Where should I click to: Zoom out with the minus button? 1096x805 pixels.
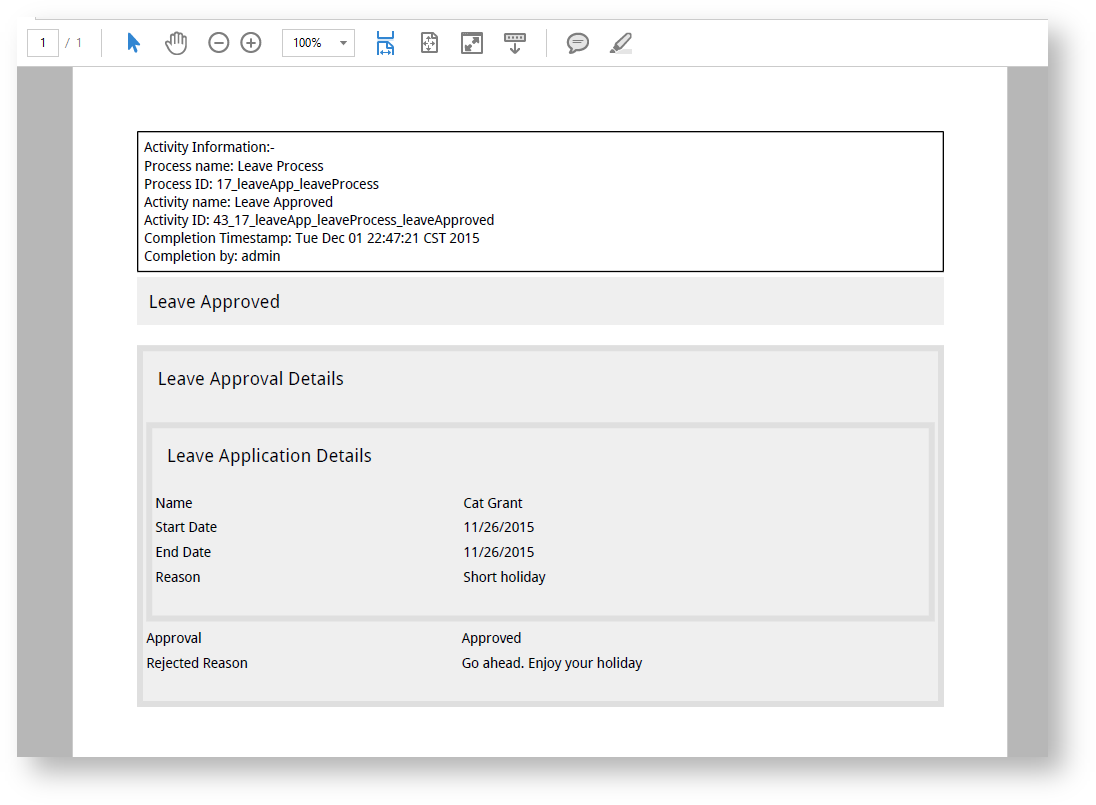(x=218, y=43)
